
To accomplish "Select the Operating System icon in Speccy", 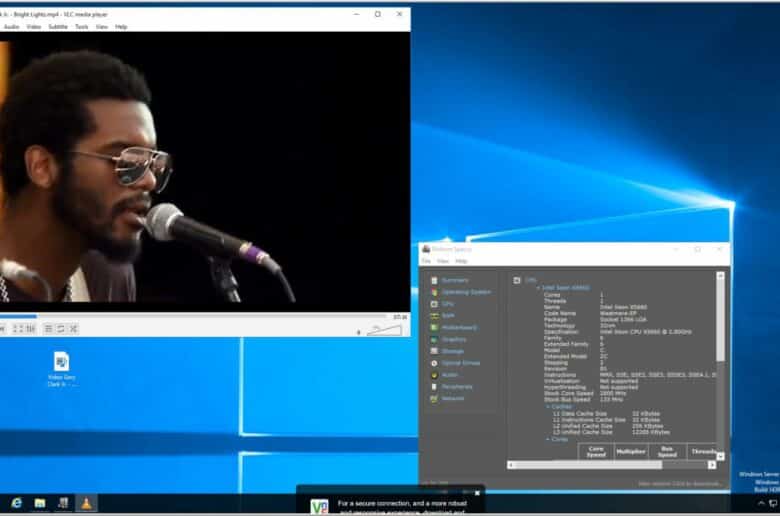I will pyautogui.click(x=434, y=292).
